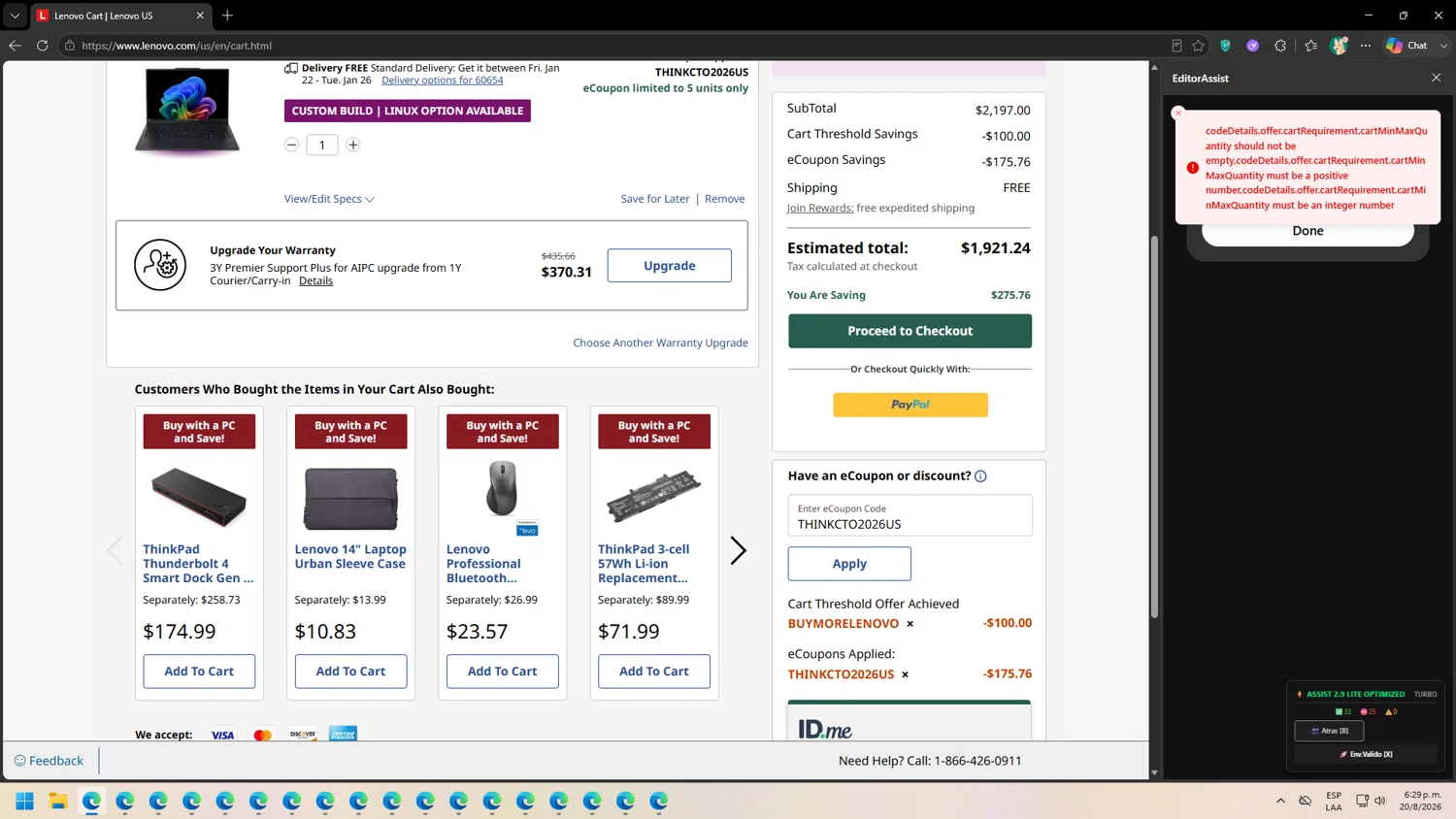Click the eCoupon info circle icon
The width and height of the screenshot is (1456, 819).
point(980,476)
